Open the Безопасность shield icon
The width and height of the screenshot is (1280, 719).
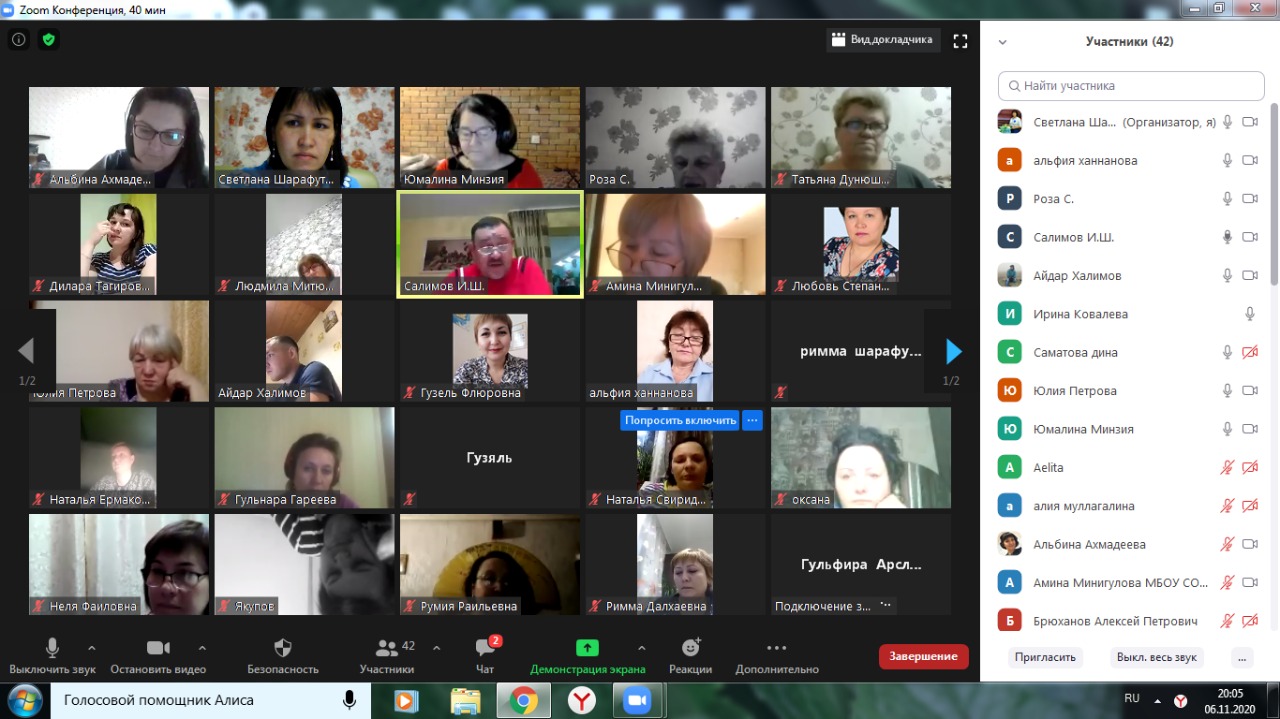pyautogui.click(x=283, y=648)
